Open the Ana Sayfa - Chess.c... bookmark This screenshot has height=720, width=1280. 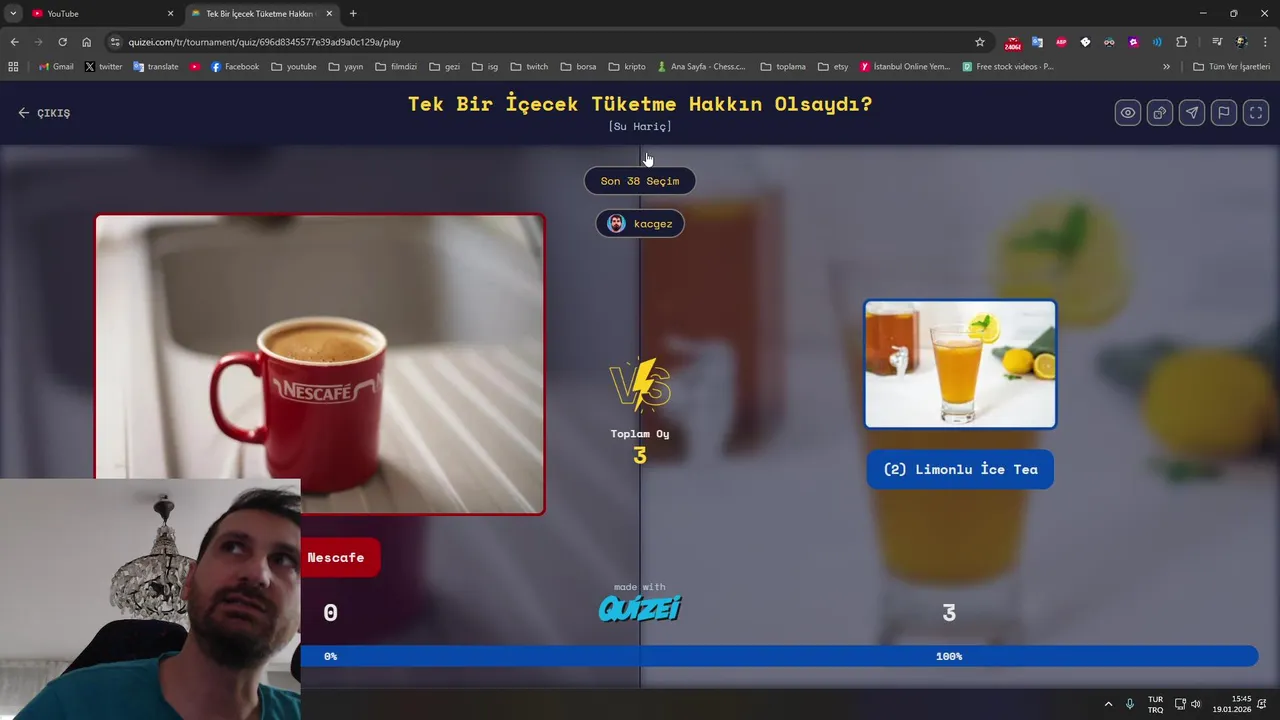(701, 67)
